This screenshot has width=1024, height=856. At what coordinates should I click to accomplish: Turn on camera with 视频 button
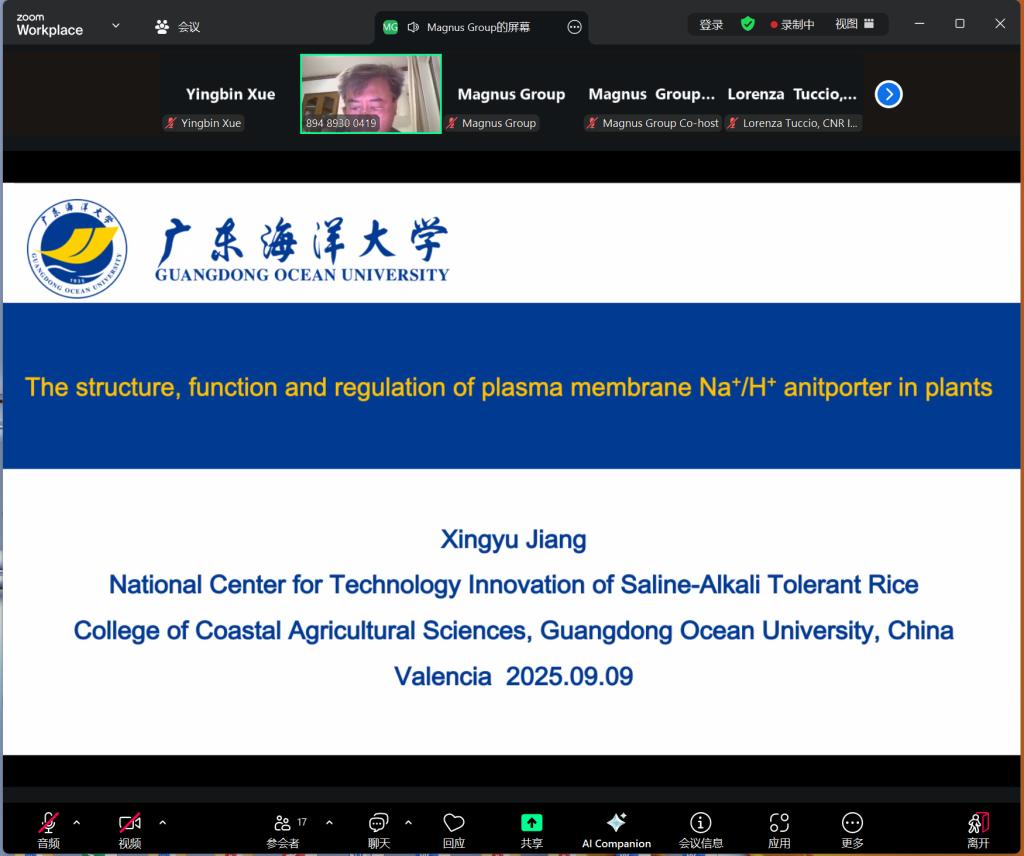pos(130,829)
